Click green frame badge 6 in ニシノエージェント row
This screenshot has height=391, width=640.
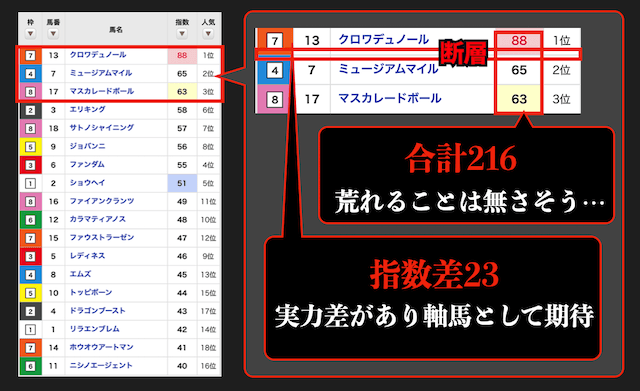(x=30, y=366)
